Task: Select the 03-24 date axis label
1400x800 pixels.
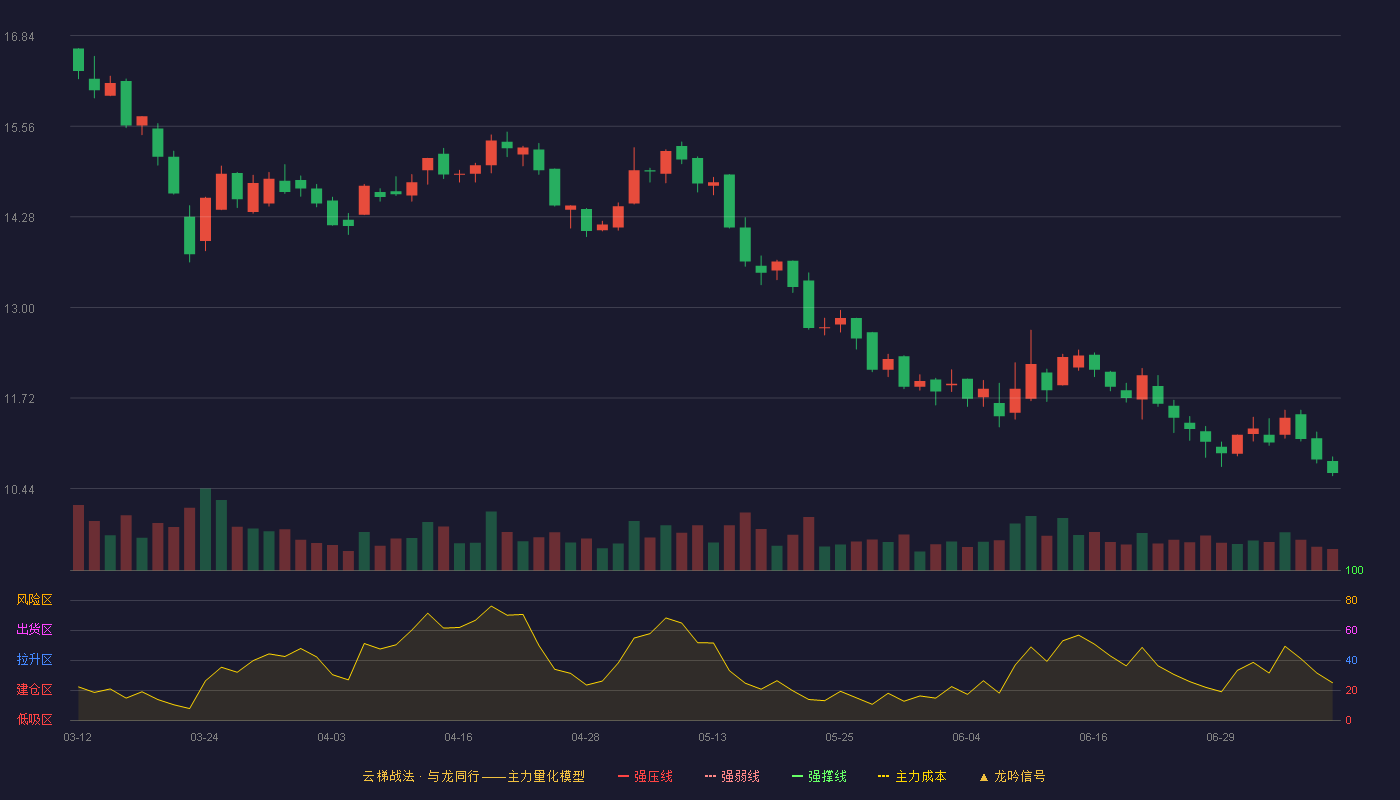Action: tap(204, 737)
